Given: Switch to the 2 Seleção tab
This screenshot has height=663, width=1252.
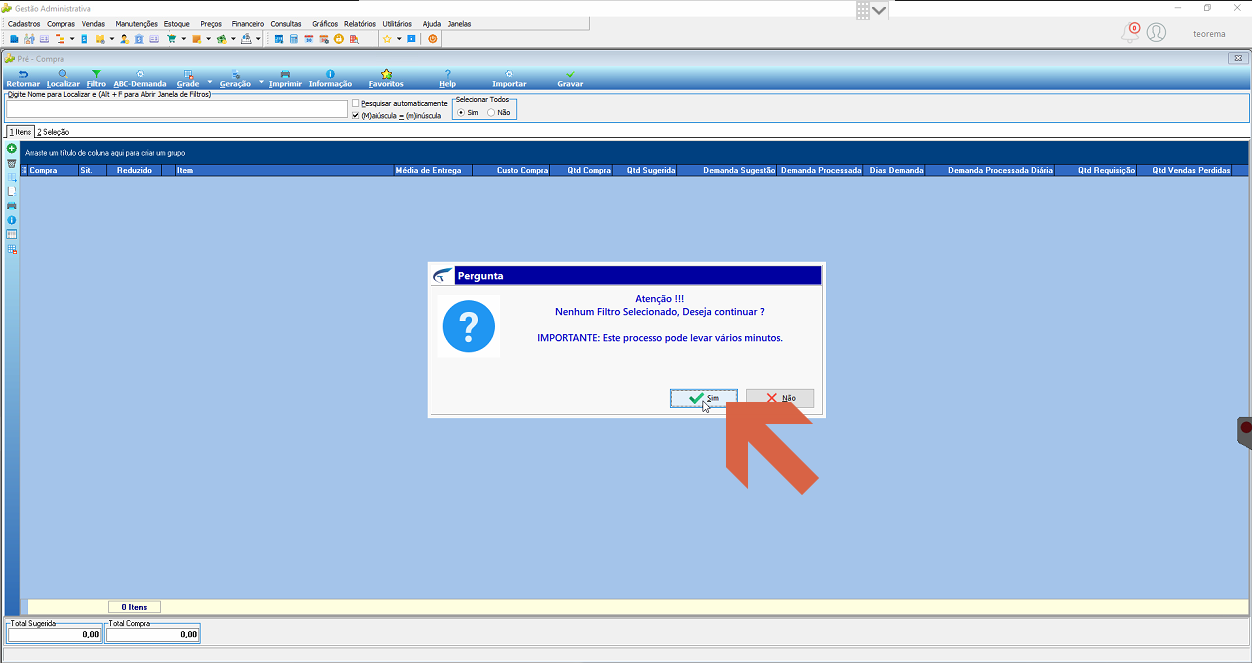Looking at the screenshot, I should (x=53, y=132).
